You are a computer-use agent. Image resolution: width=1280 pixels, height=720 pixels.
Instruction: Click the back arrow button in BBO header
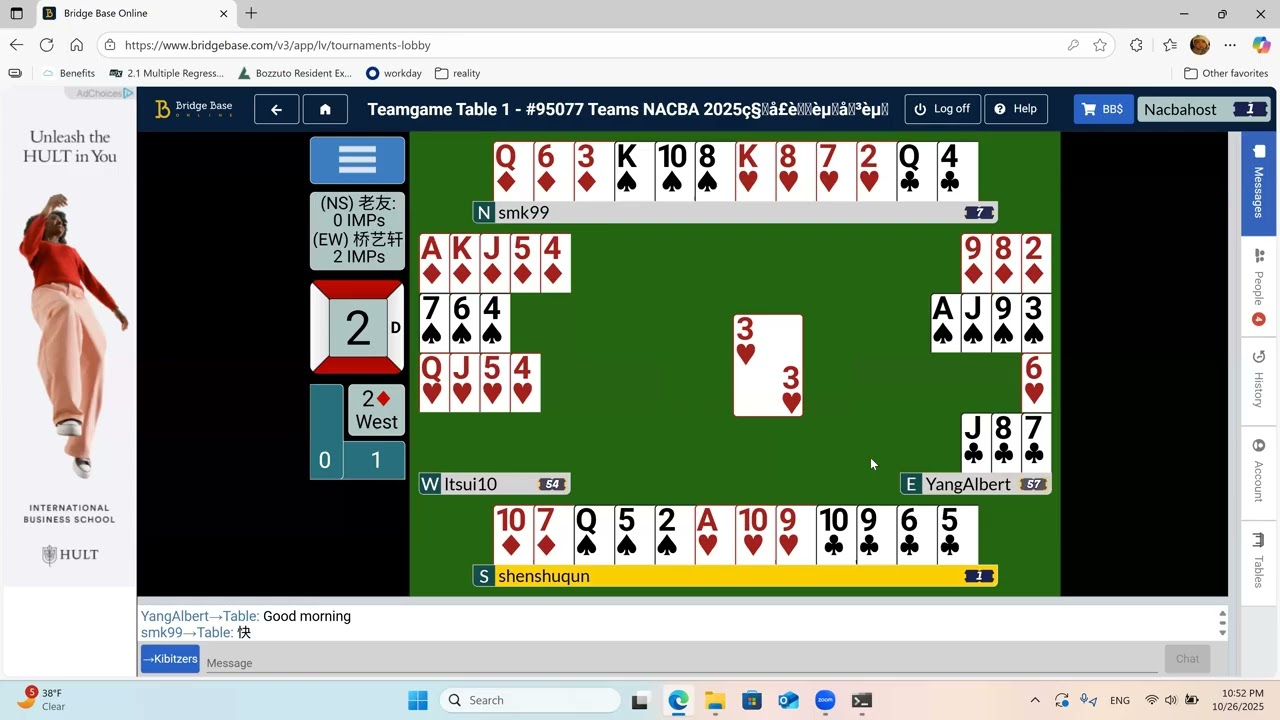276,109
